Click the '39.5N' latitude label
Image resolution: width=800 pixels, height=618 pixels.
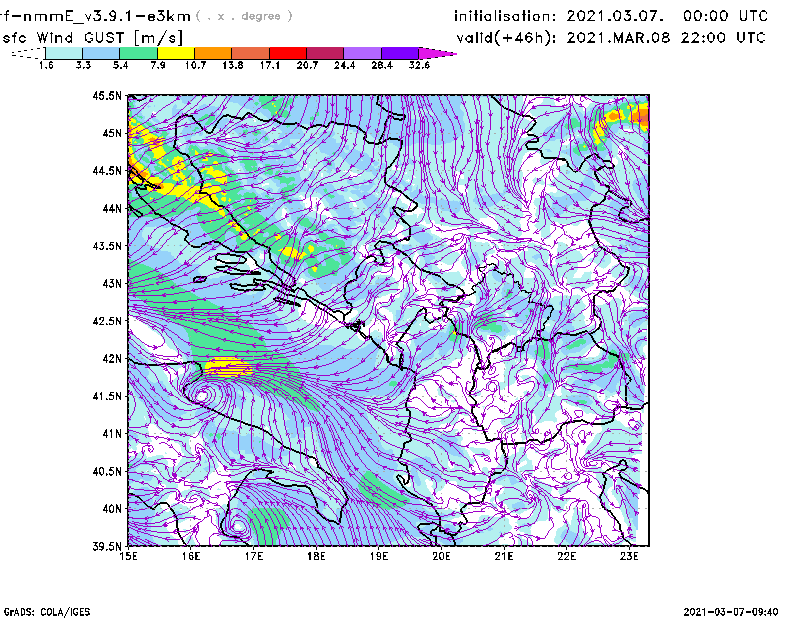point(107,546)
